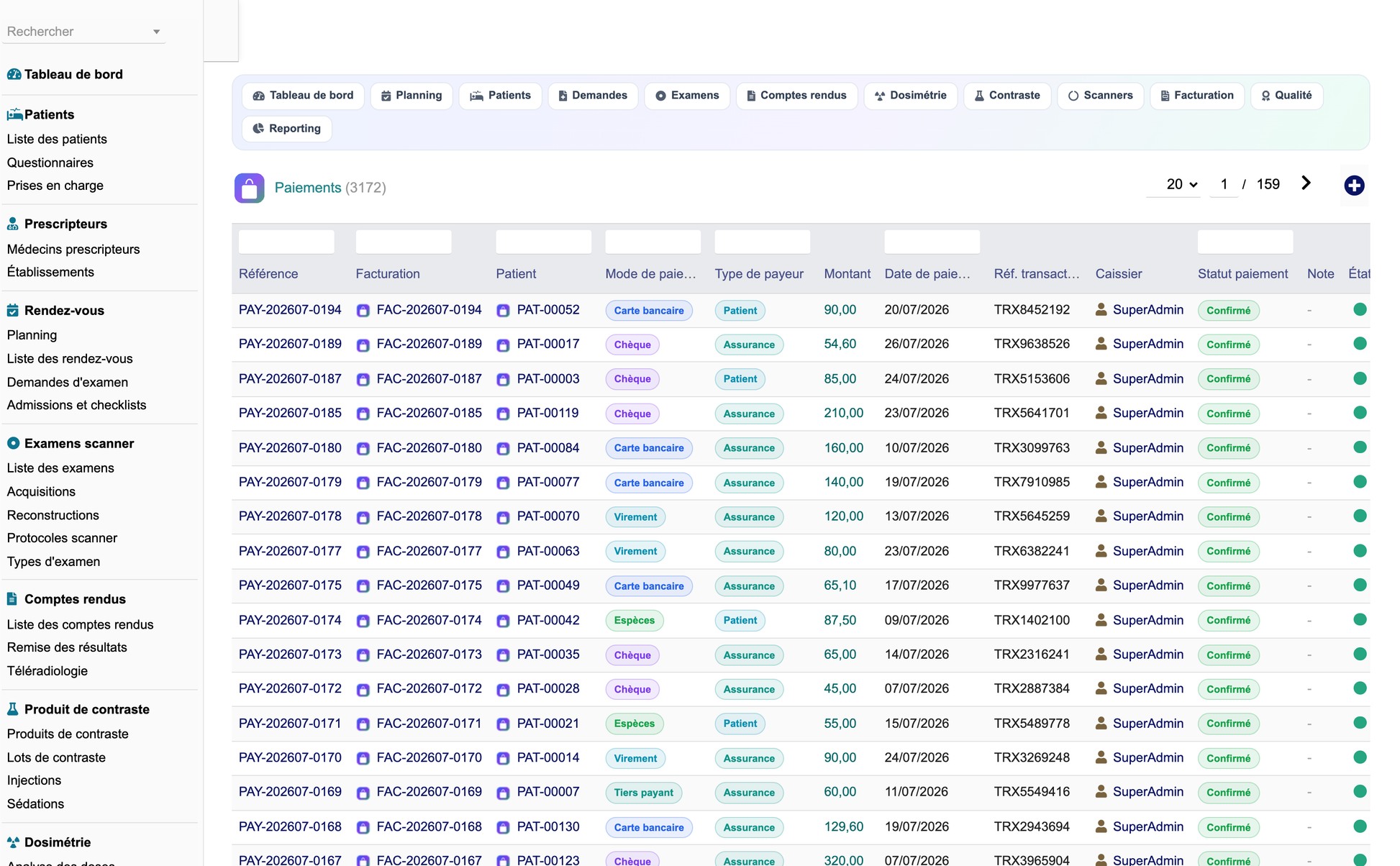Click patient icon beside PAT-00042
The image size is (1400, 866).
504,621
